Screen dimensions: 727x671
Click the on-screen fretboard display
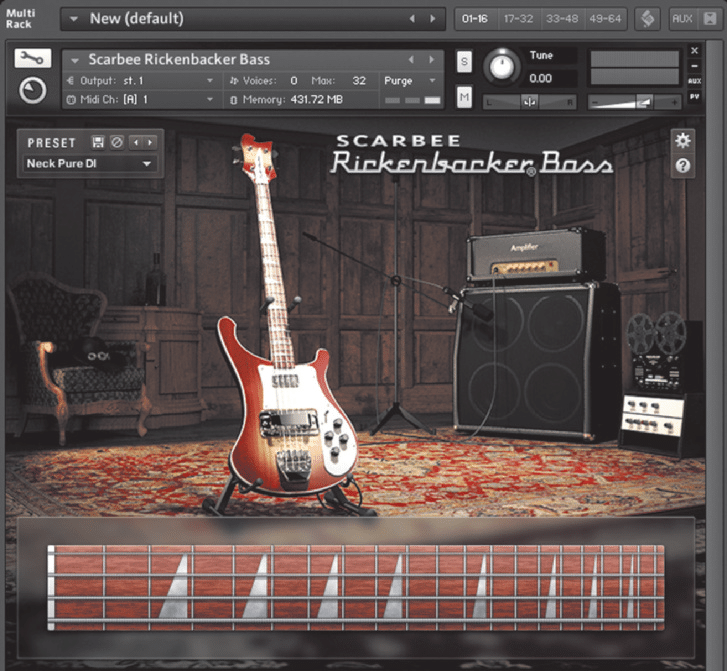point(356,588)
